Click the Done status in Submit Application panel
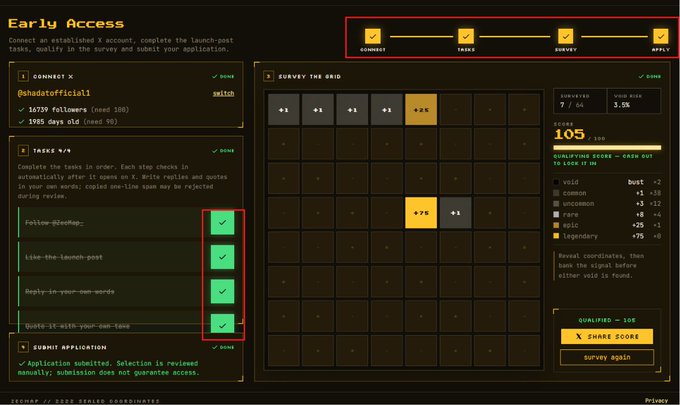Screen dimensions: 680x405 (223, 347)
